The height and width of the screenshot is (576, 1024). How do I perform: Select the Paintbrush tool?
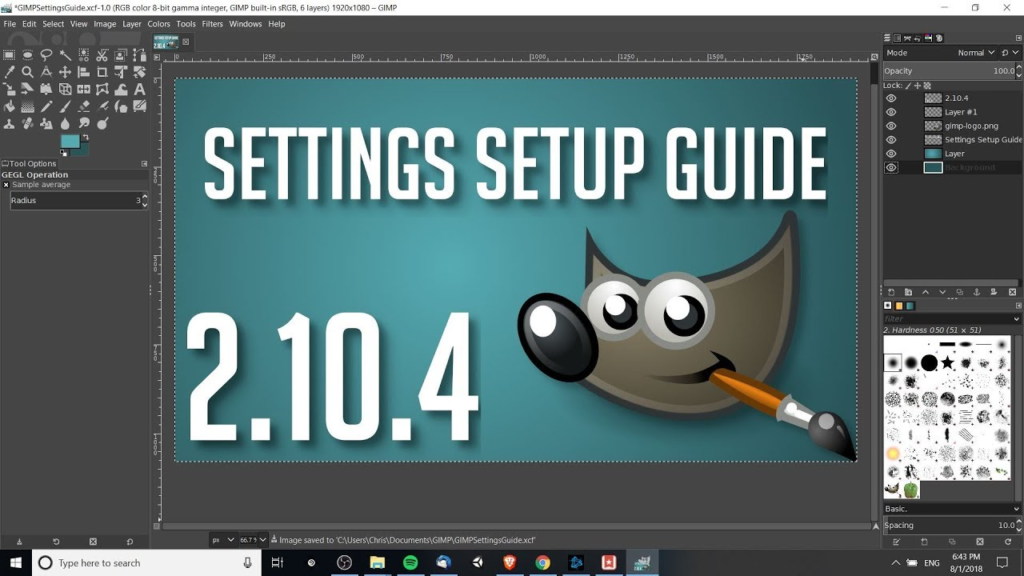tap(65, 106)
